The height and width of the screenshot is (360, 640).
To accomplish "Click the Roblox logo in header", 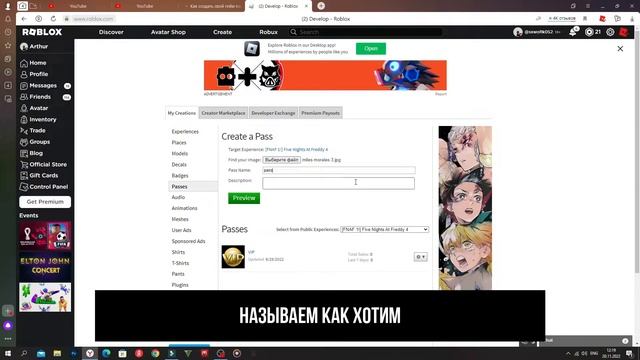I will coord(42,32).
